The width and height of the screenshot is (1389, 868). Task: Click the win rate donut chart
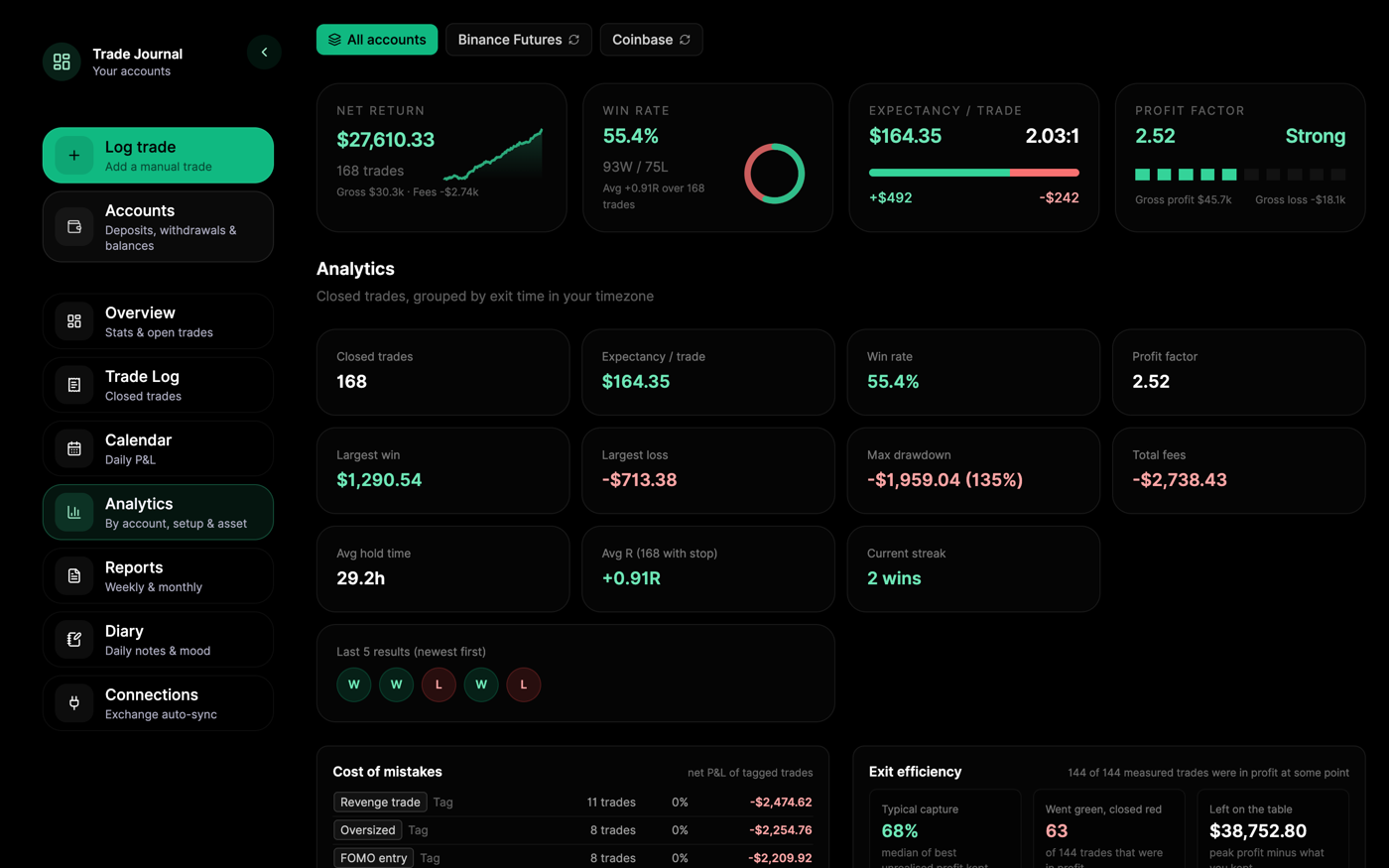(x=774, y=174)
